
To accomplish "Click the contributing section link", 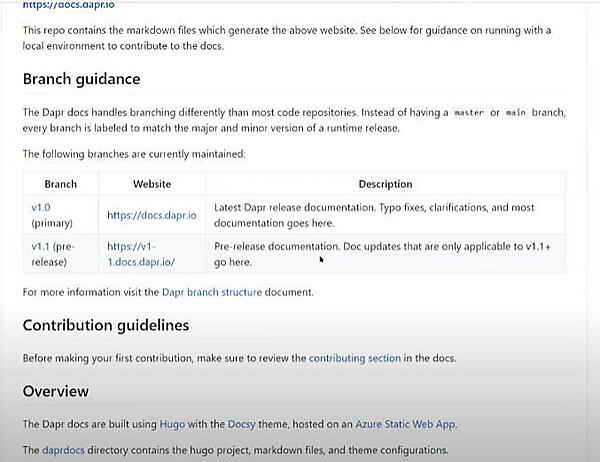I will tap(355, 357).
